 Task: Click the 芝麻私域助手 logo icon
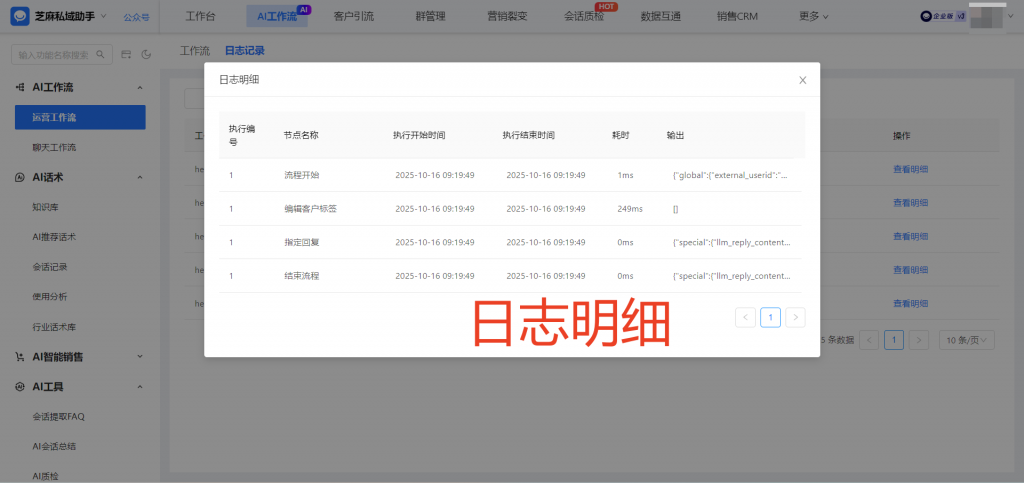click(19, 16)
